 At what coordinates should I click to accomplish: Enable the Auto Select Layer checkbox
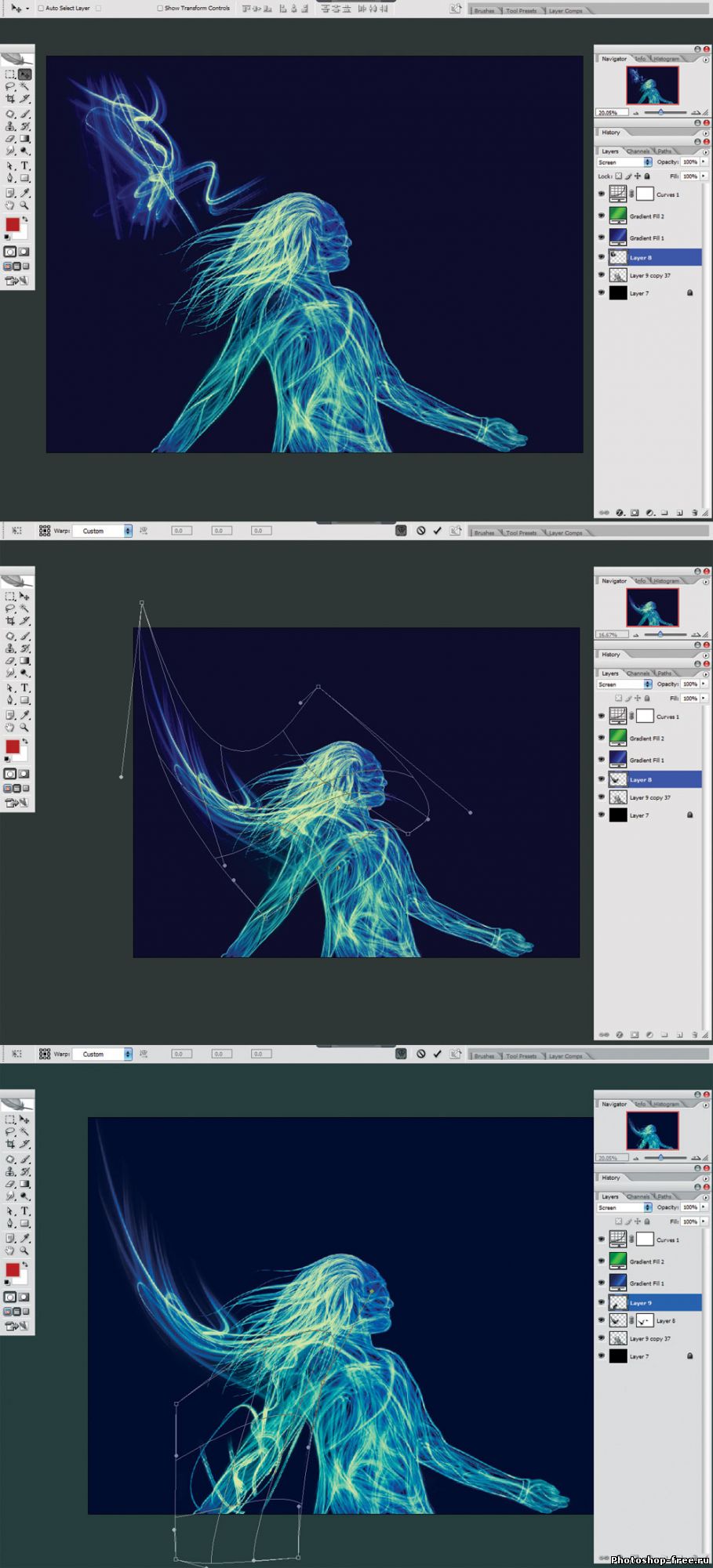pyautogui.click(x=41, y=8)
